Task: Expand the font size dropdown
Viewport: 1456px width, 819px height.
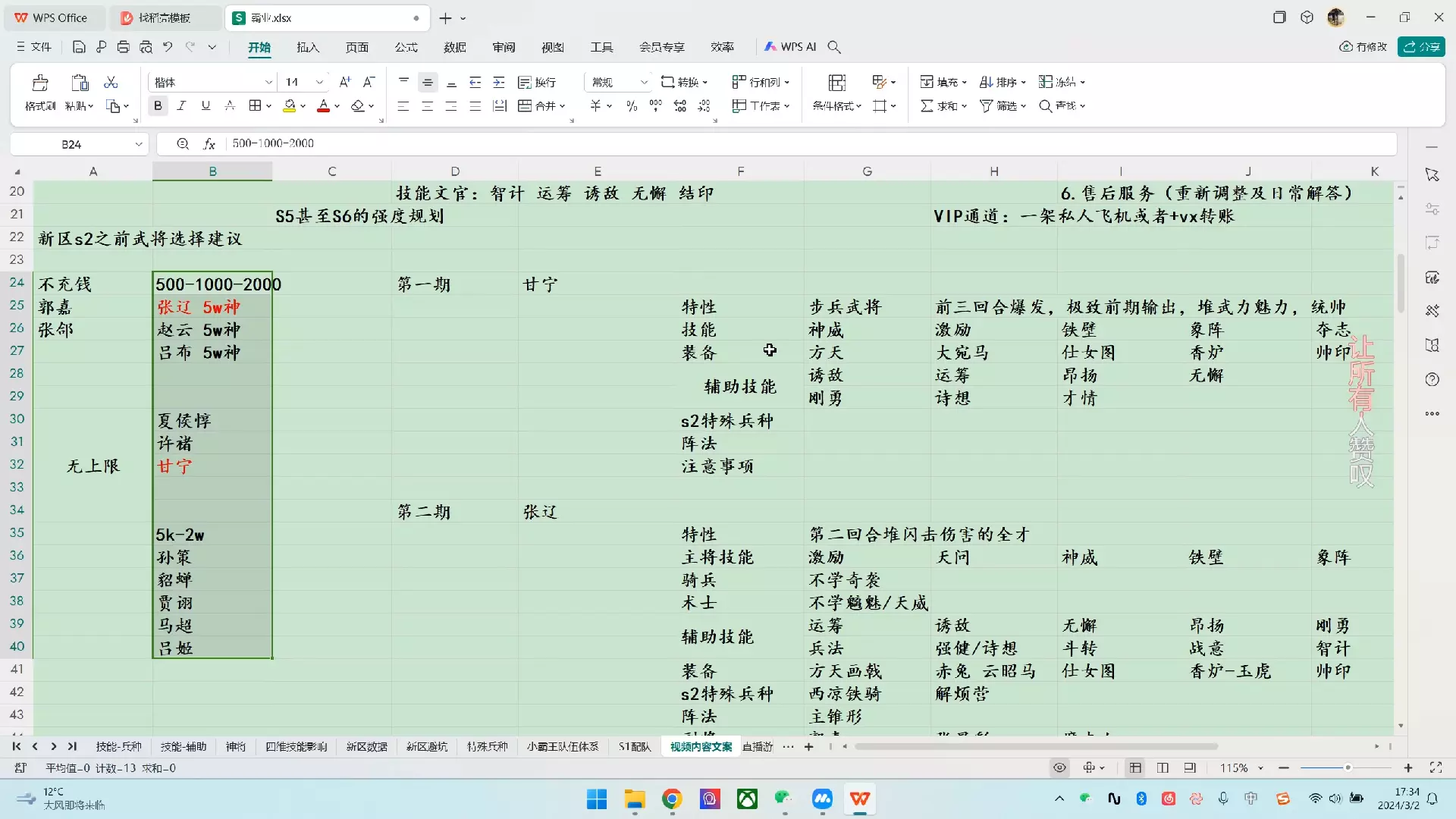Action: point(319,82)
